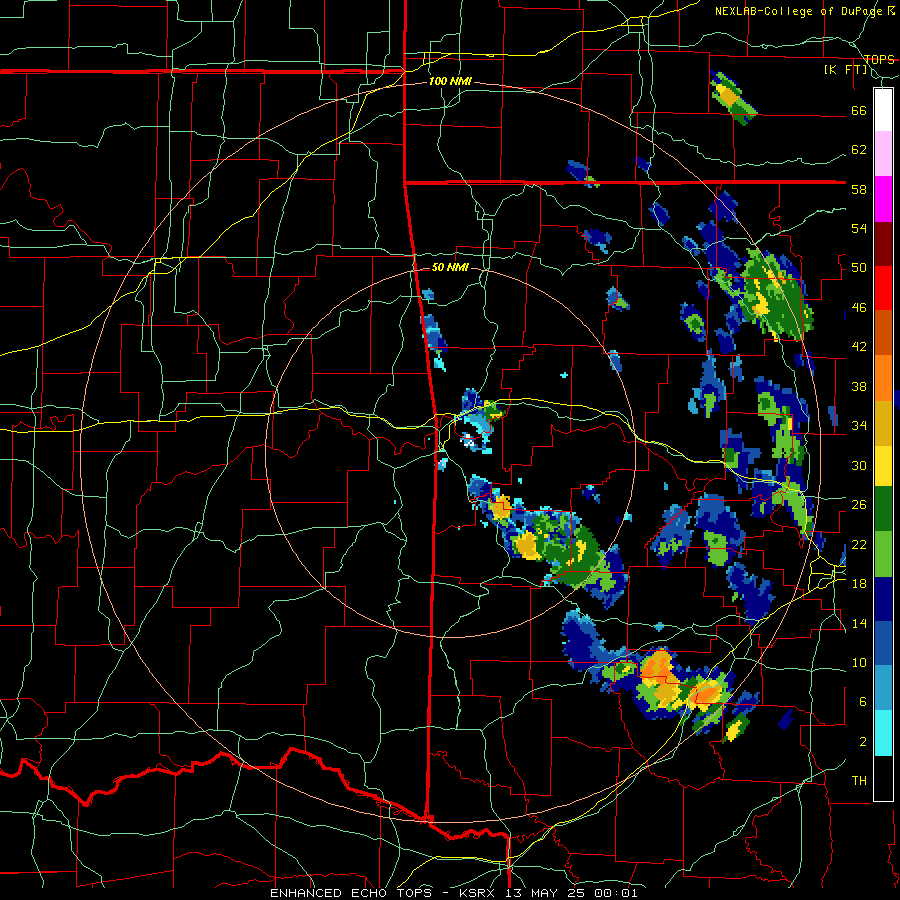The image size is (900, 900).
Task: Click the gold legend swatch
Action: 883,423
